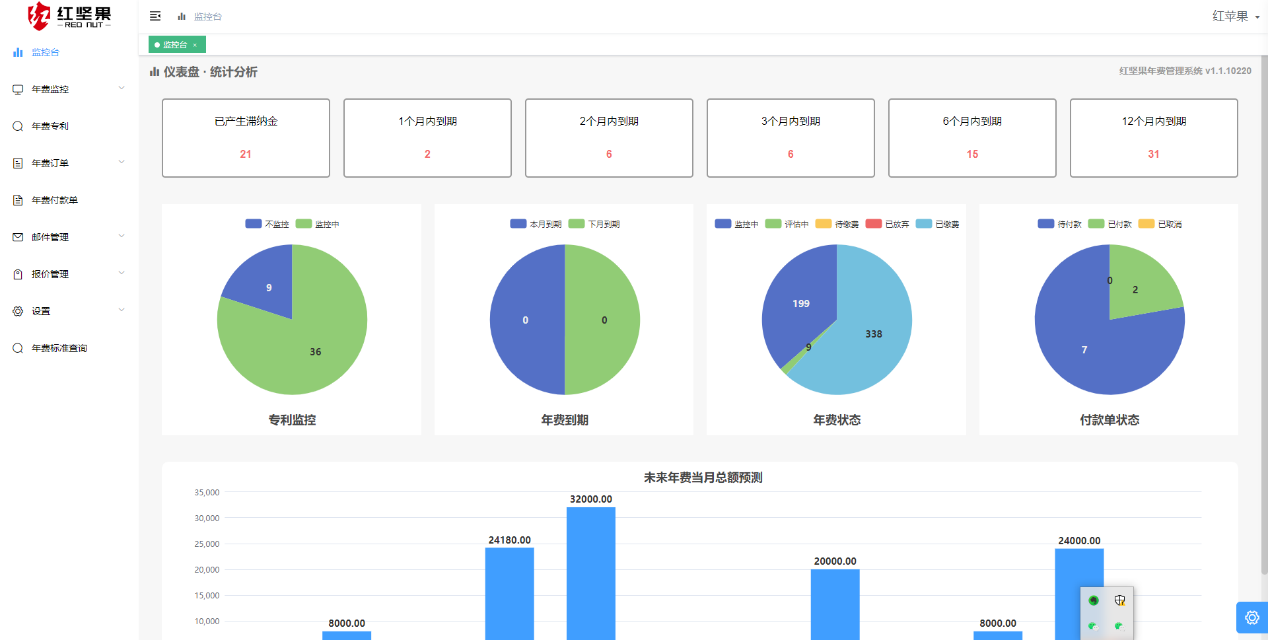Open the 1个月内到期 card
The width and height of the screenshot is (1268, 640).
[428, 138]
